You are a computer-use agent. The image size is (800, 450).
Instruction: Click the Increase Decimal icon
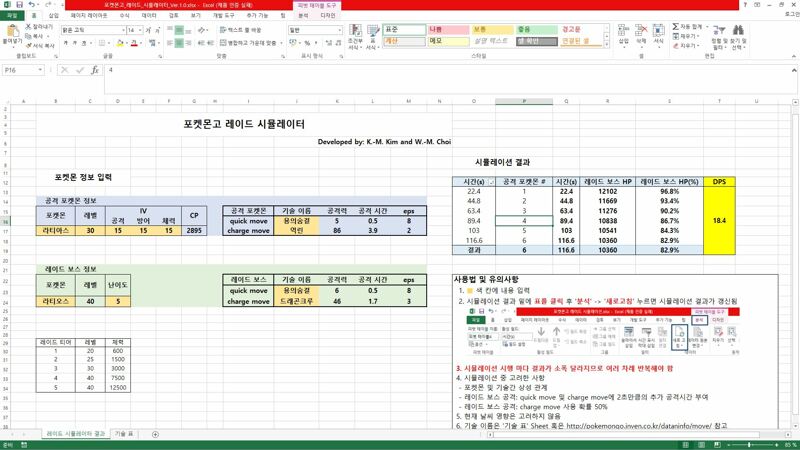(329, 43)
